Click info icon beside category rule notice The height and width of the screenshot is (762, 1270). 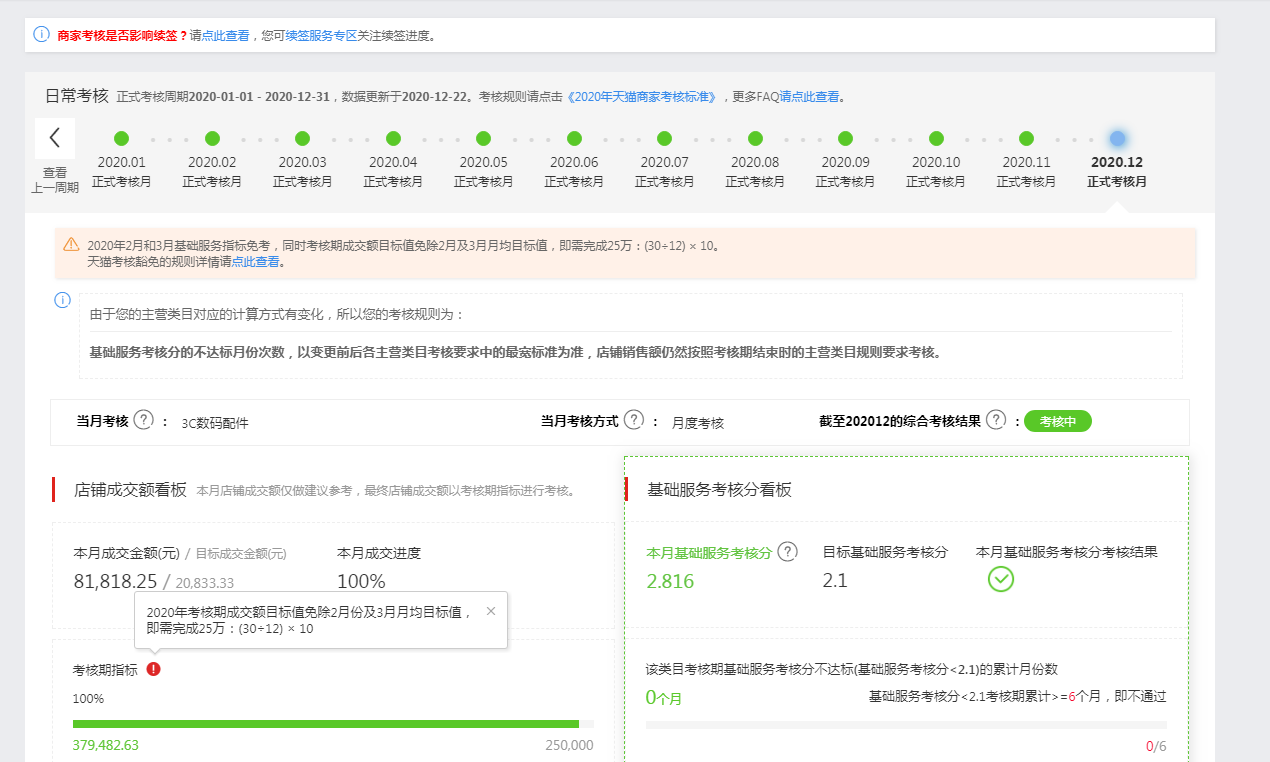tap(62, 300)
